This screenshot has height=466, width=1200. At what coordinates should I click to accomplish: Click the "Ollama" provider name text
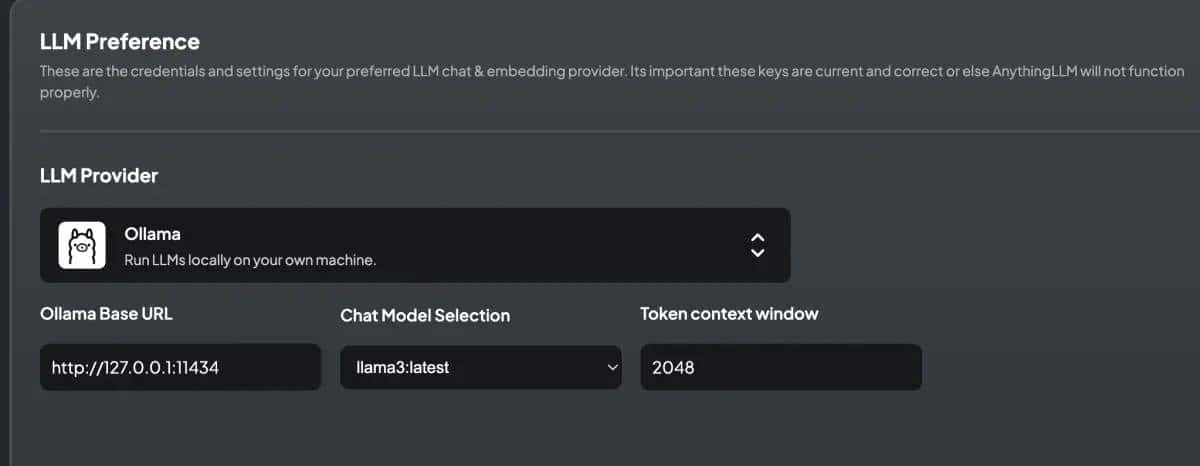pos(151,236)
